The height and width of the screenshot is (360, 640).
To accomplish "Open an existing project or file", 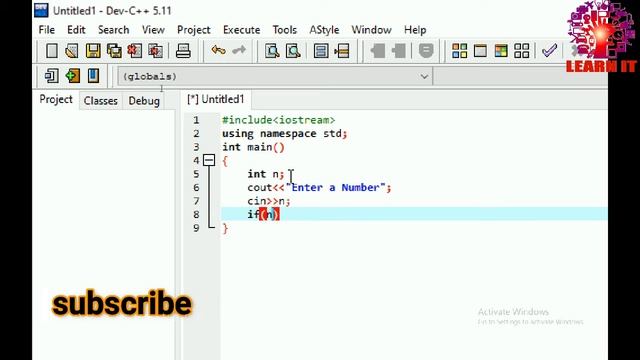I will coord(72,51).
